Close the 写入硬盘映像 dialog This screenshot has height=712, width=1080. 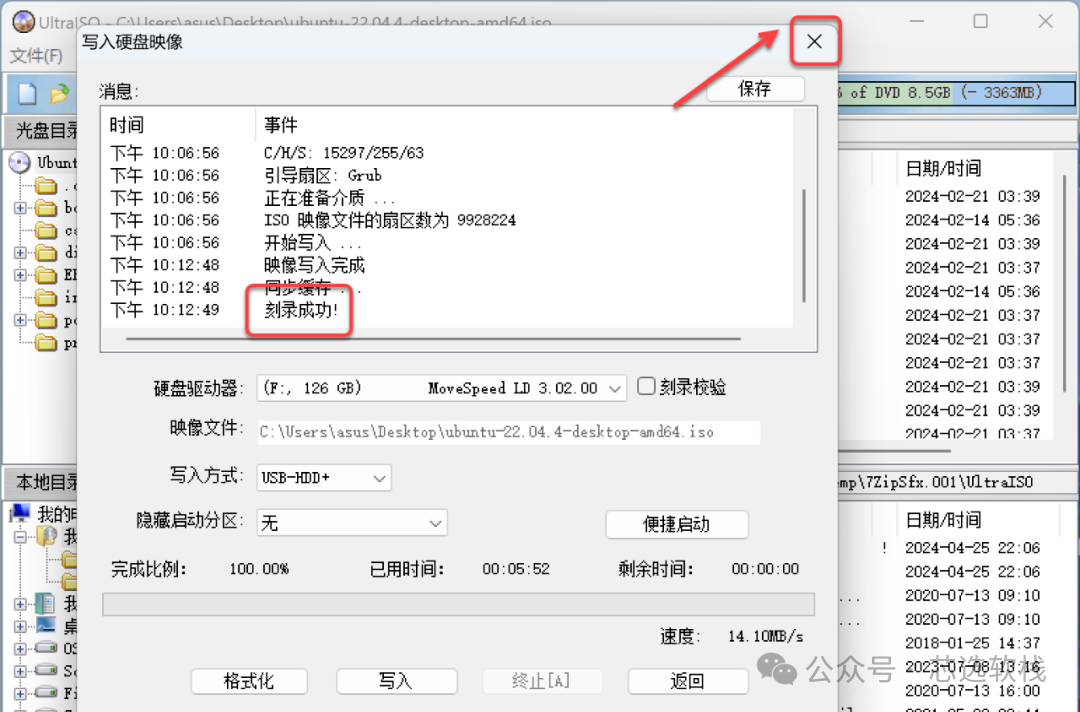(x=814, y=41)
